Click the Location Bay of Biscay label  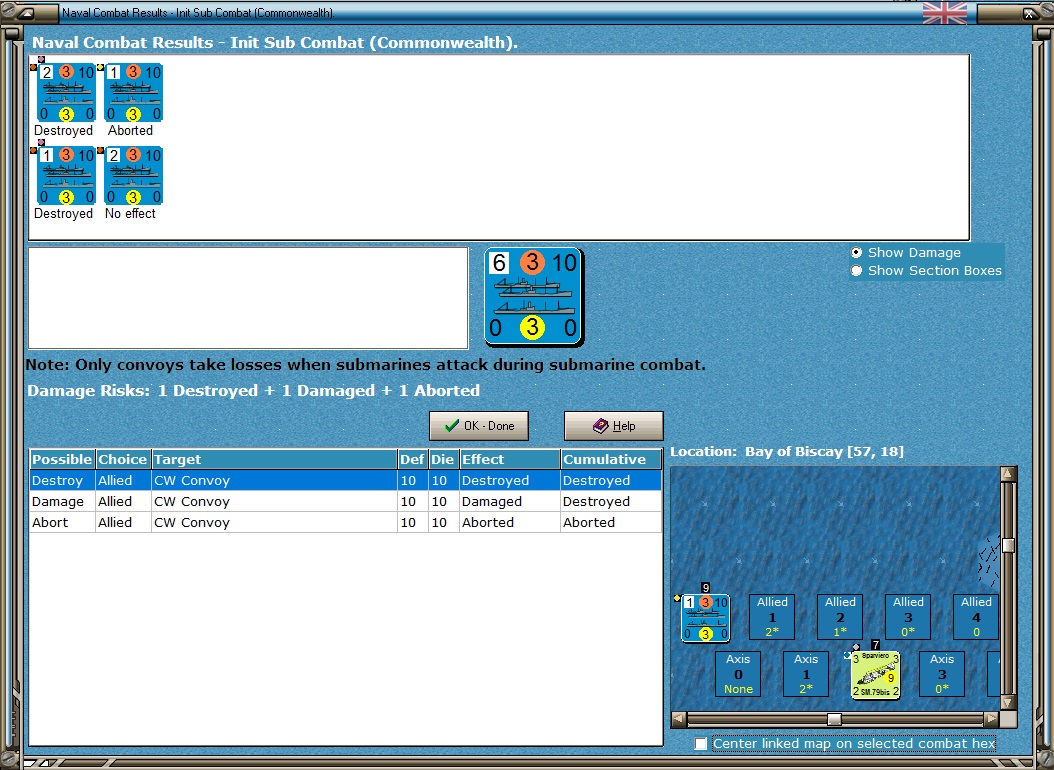coord(786,452)
